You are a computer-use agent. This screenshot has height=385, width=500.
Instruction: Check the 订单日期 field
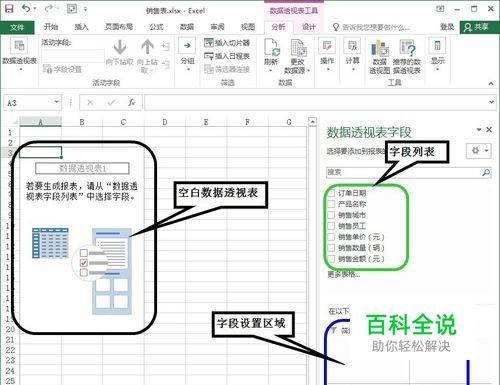[x=331, y=193]
